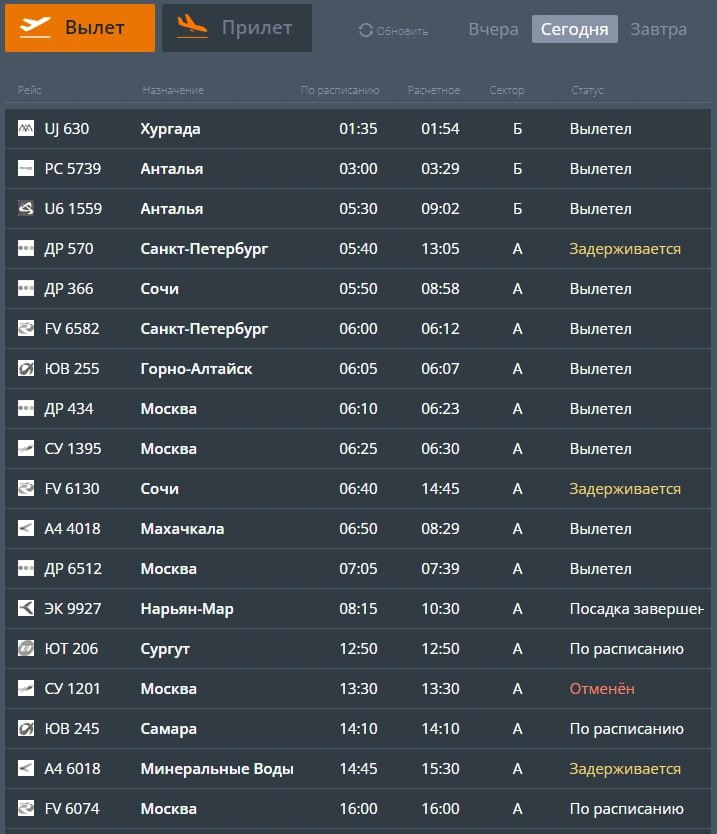Click airline logo next to PC 5739
This screenshot has height=834, width=717.
[26, 169]
